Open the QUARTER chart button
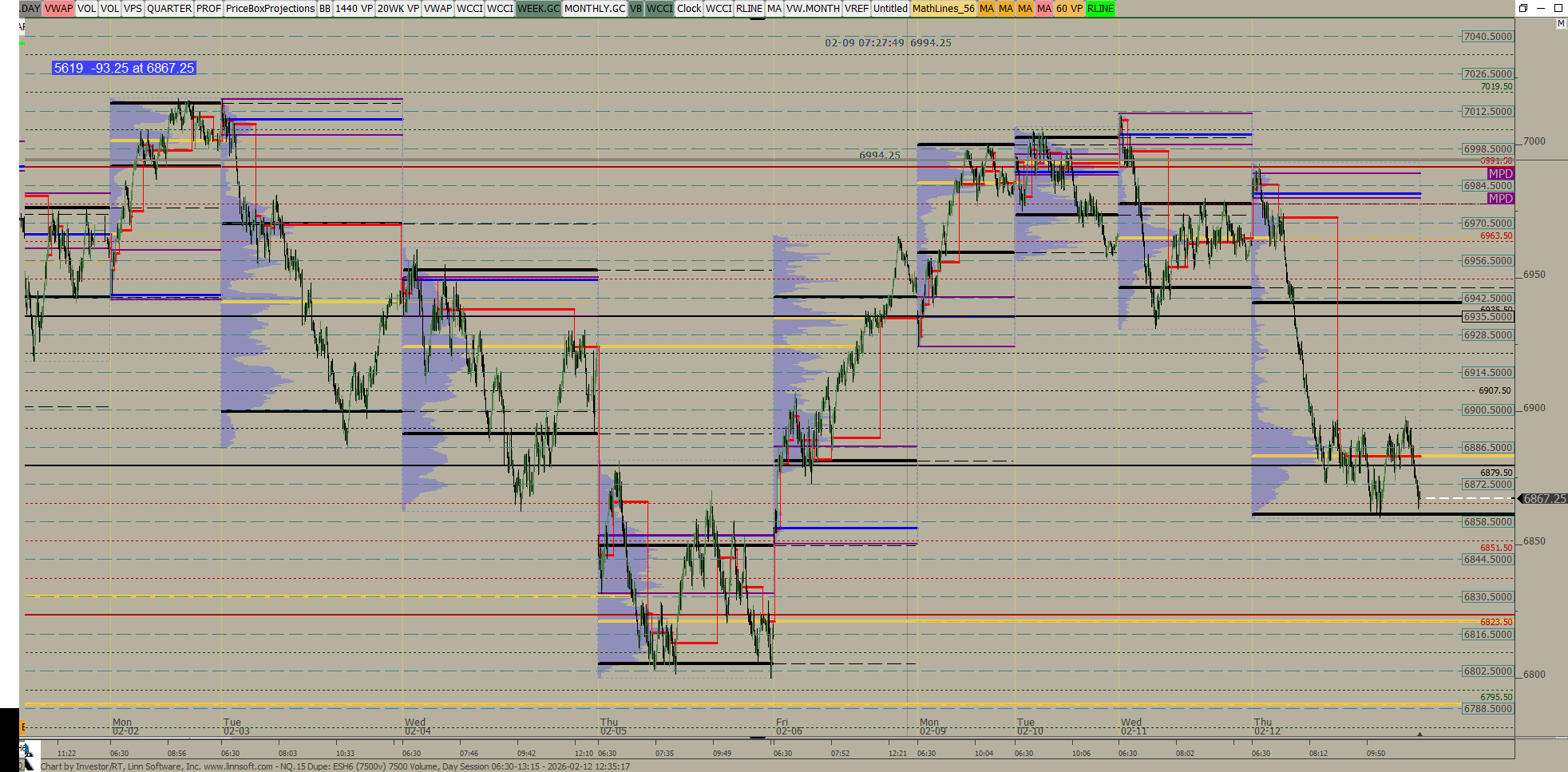1568x772 pixels. pyautogui.click(x=168, y=9)
